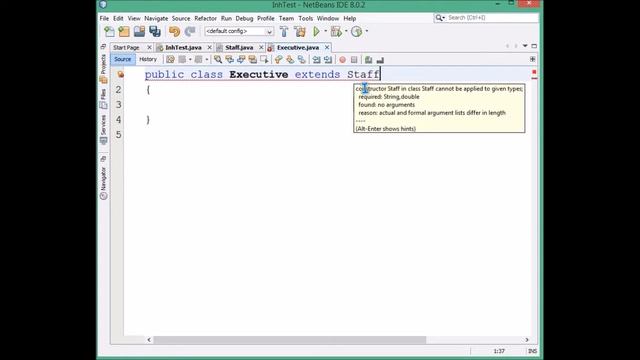The width and height of the screenshot is (640, 360).
Task: Open the Profile menu
Action: (x=266, y=18)
